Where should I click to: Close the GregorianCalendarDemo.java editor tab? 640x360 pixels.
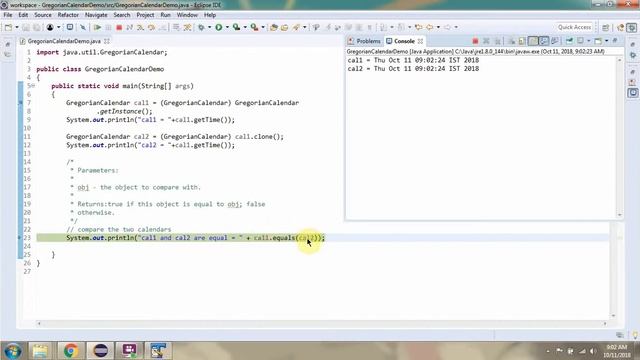coord(107,41)
